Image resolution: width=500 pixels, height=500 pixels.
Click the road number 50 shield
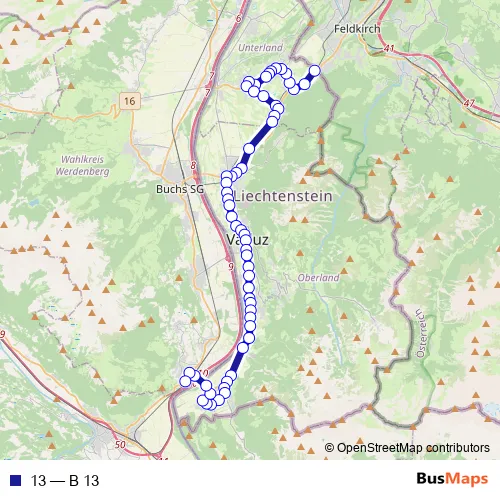tap(120, 445)
